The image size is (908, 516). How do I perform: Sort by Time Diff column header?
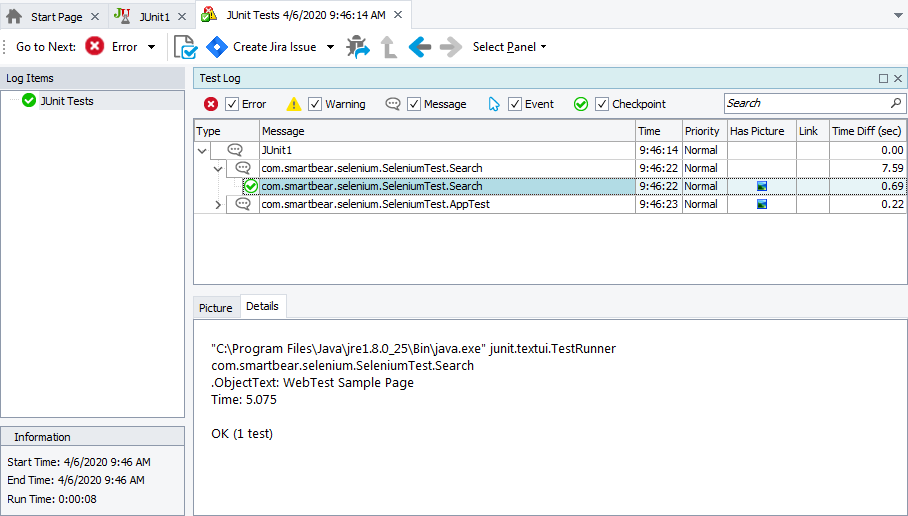pos(867,131)
